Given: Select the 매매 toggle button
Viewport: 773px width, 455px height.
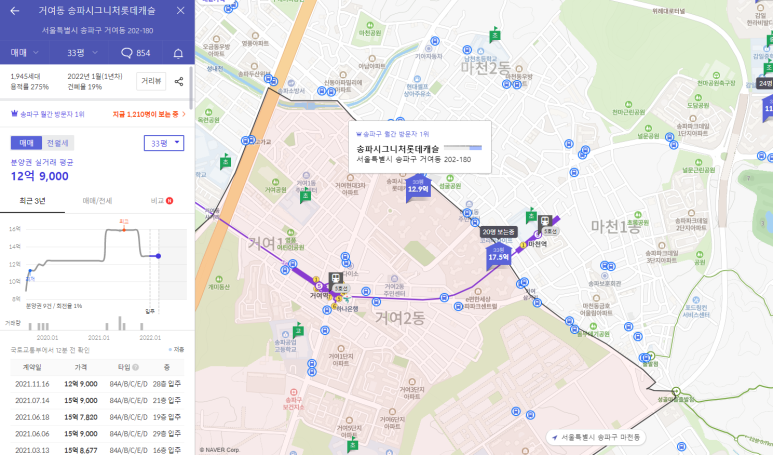Looking at the screenshot, I should coord(27,143).
